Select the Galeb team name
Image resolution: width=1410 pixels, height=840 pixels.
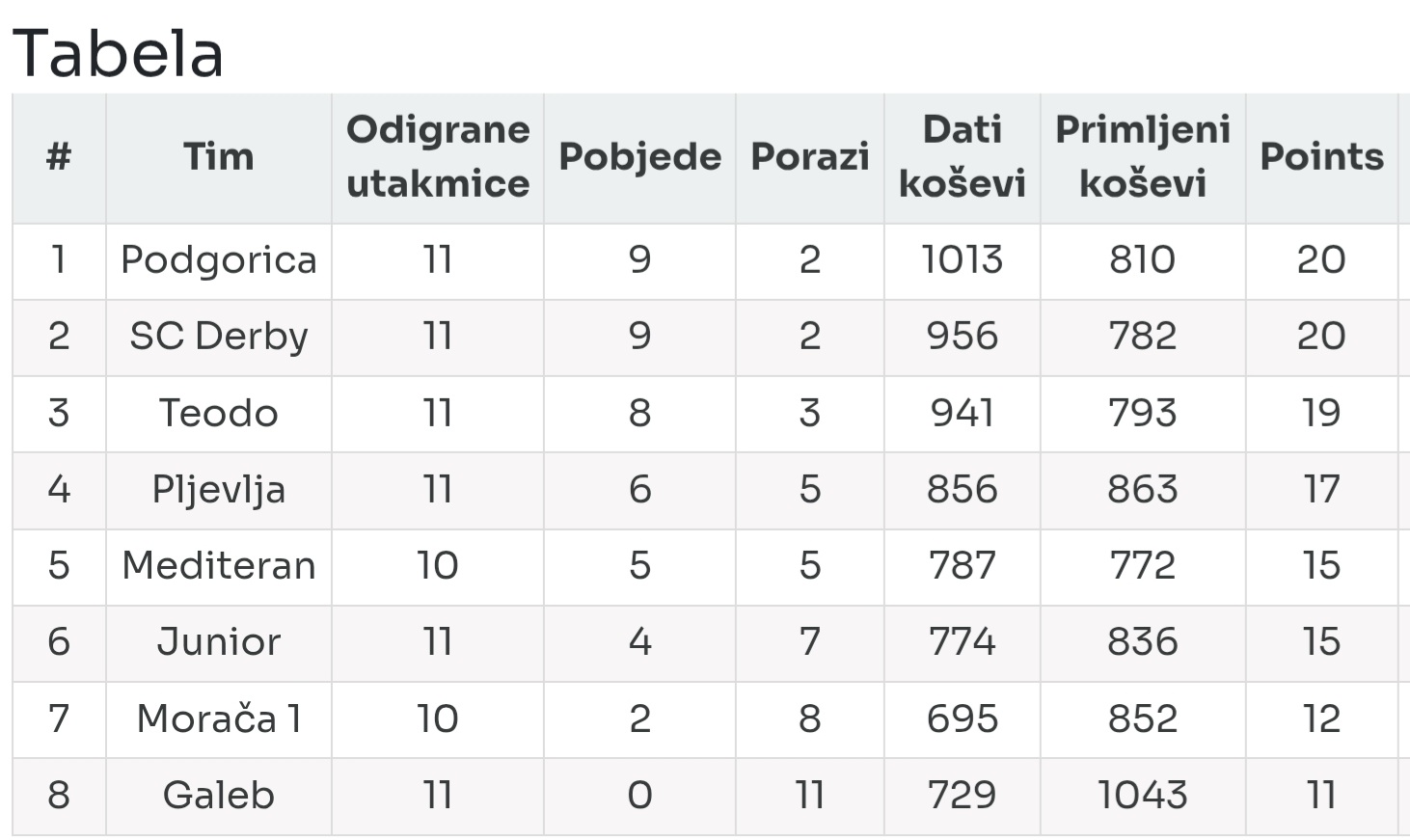coord(219,796)
